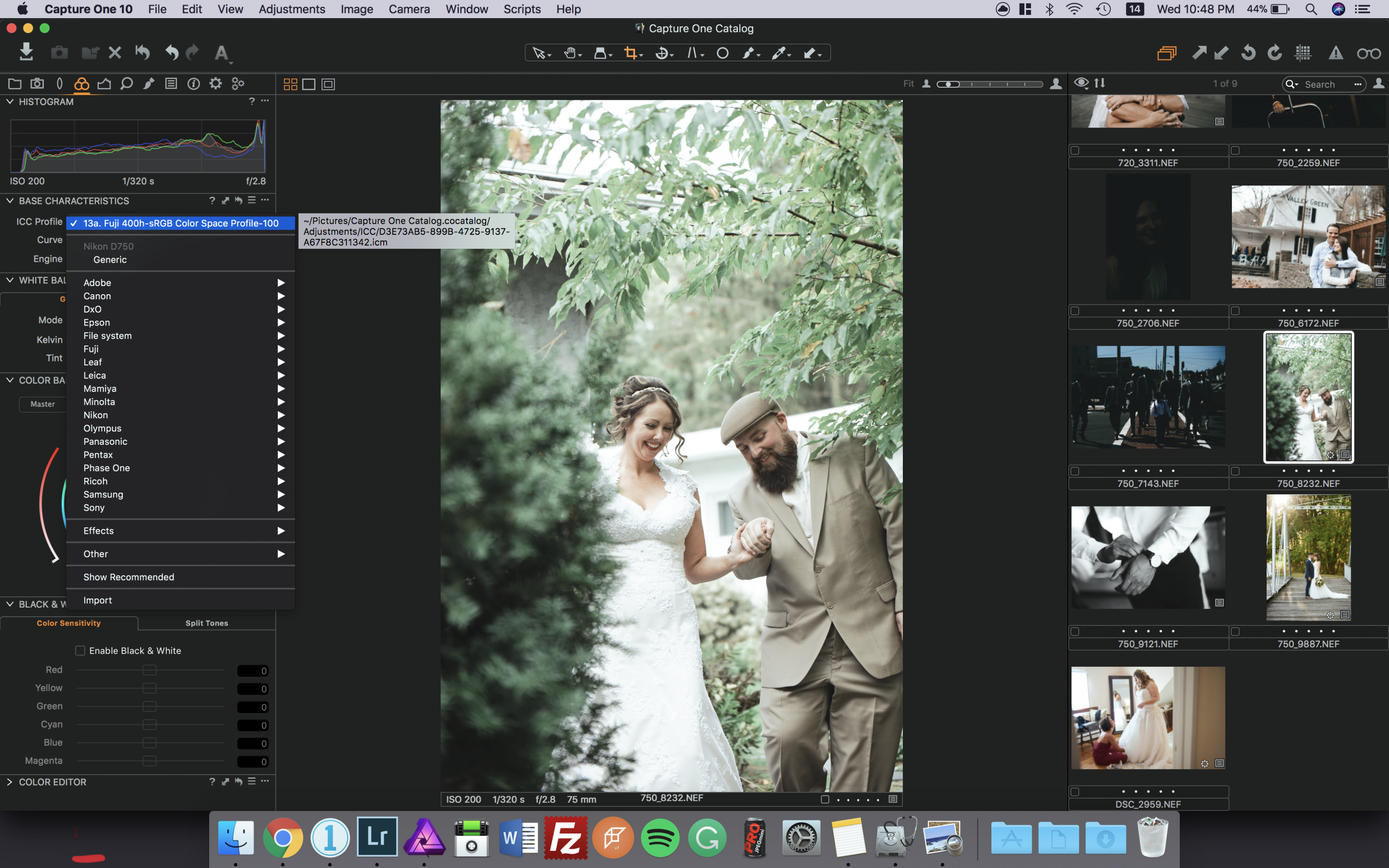Check the box above 750_7143.NEF thumbnail
1389x868 pixels.
pyautogui.click(x=1075, y=471)
